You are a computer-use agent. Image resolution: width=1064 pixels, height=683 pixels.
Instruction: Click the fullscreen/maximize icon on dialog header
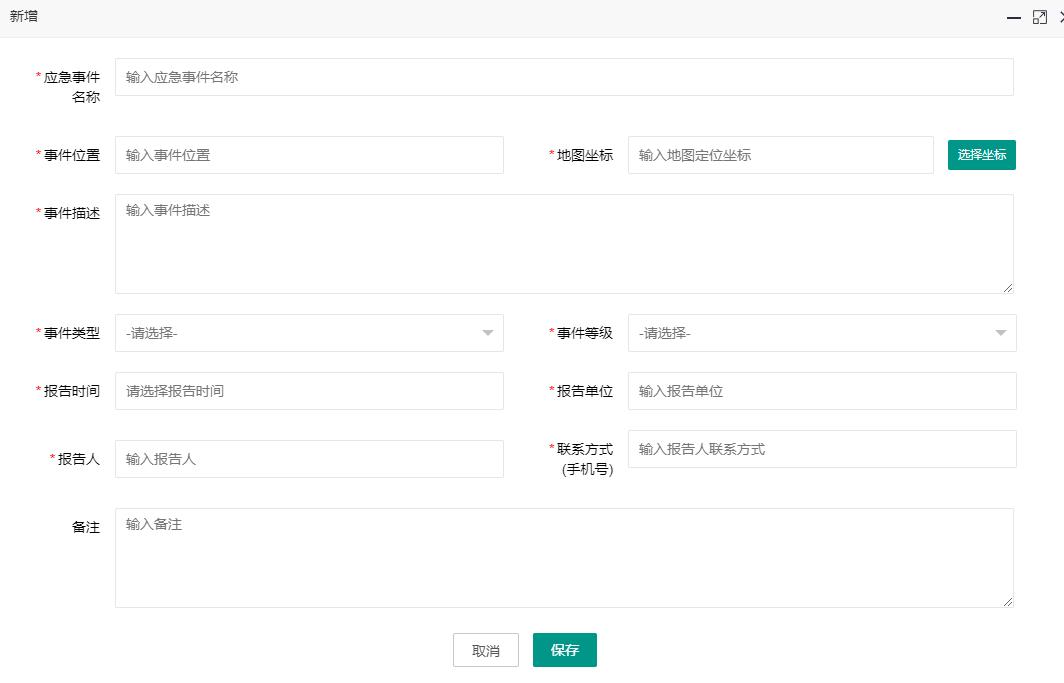[1039, 17]
